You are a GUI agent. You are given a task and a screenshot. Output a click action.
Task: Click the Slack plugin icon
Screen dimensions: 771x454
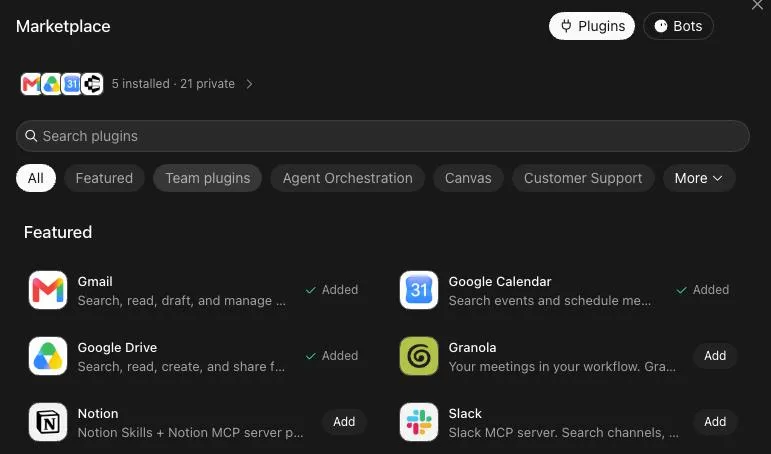pos(419,422)
